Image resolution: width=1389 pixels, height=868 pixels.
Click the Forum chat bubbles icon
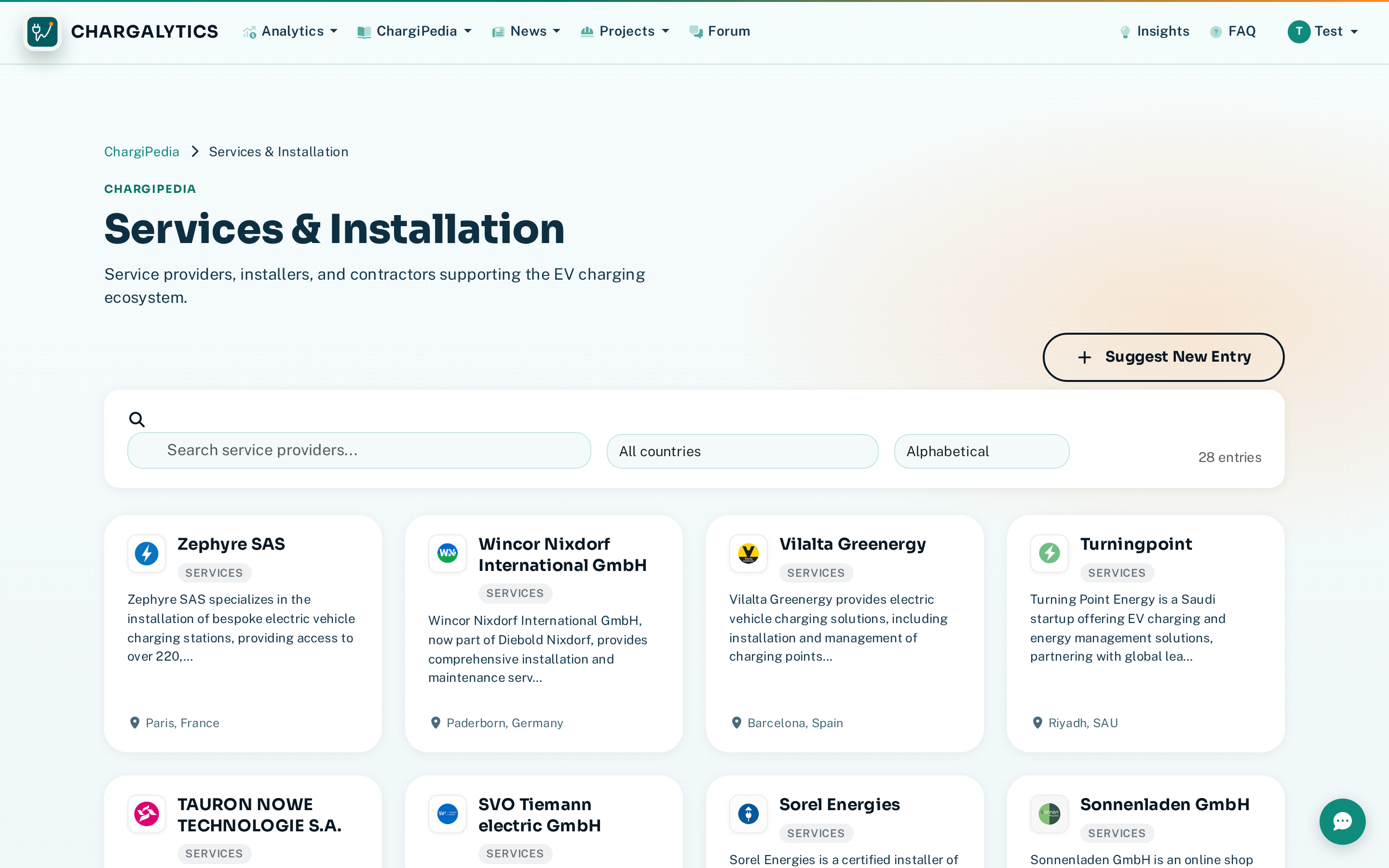pyautogui.click(x=695, y=32)
